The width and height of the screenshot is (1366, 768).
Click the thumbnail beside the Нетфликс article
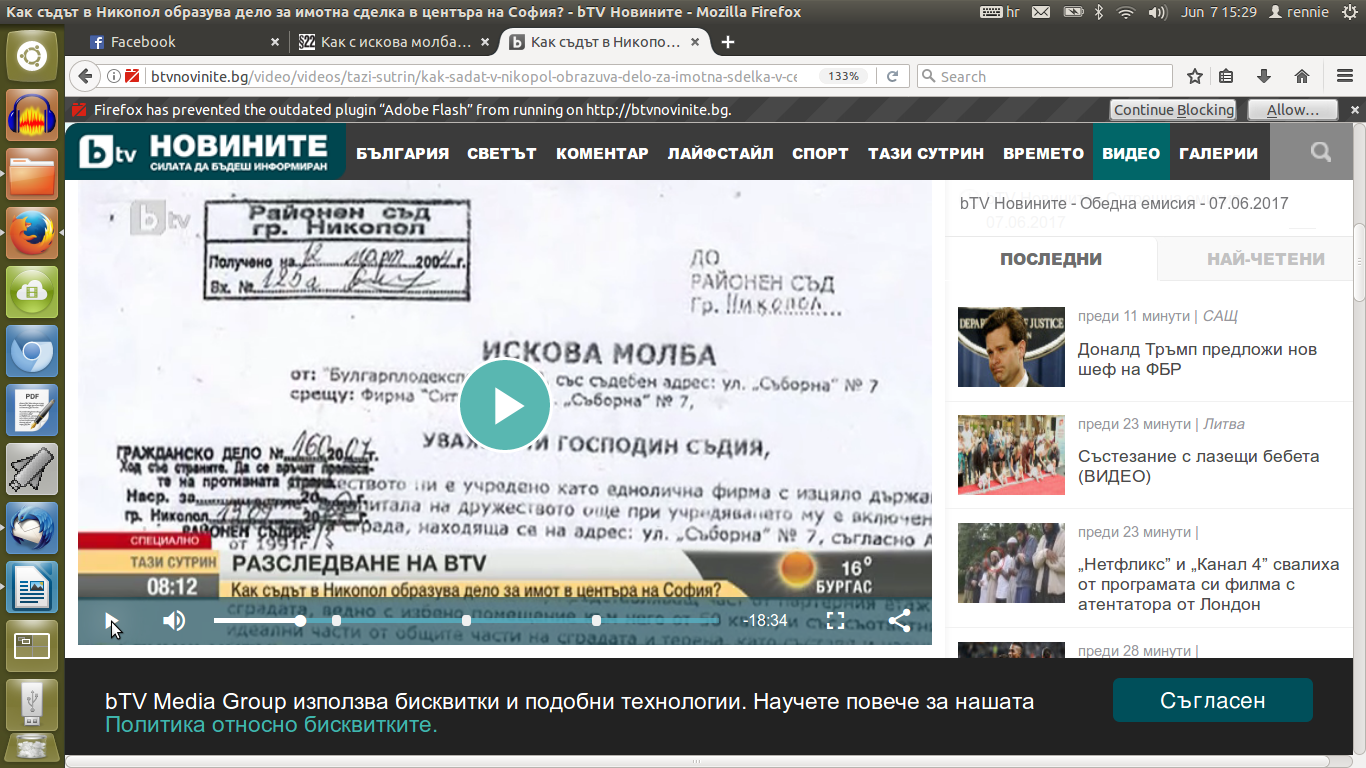tap(1011, 563)
